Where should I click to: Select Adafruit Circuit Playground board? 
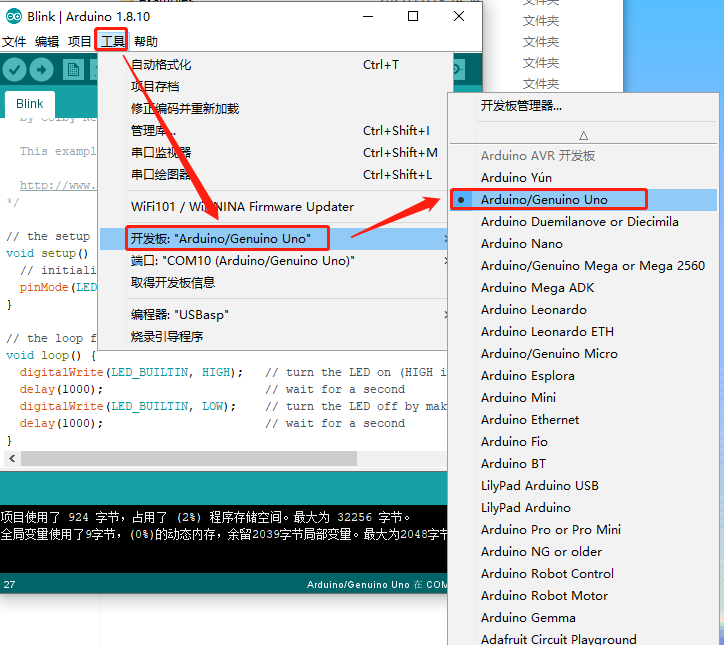click(584, 639)
